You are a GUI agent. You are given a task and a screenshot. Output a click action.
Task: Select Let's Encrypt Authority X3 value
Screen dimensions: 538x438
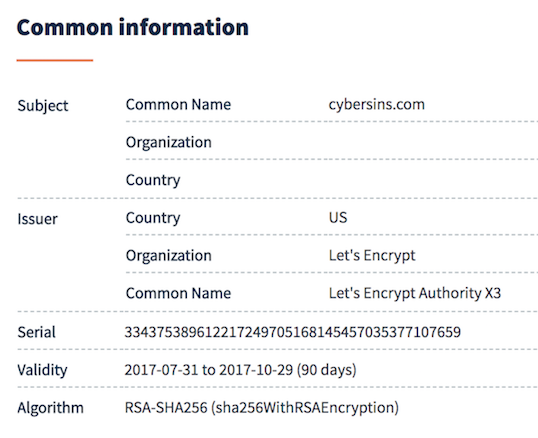pyautogui.click(x=415, y=293)
